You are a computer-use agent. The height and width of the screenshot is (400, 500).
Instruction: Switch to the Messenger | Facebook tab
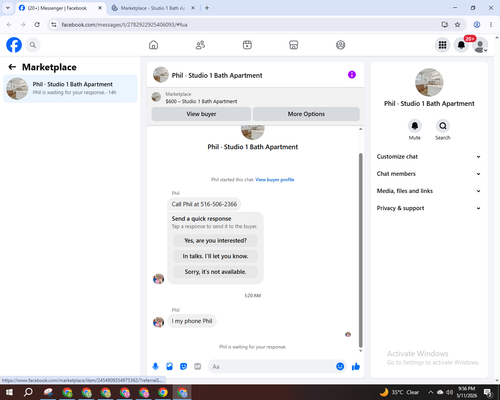tap(61, 8)
